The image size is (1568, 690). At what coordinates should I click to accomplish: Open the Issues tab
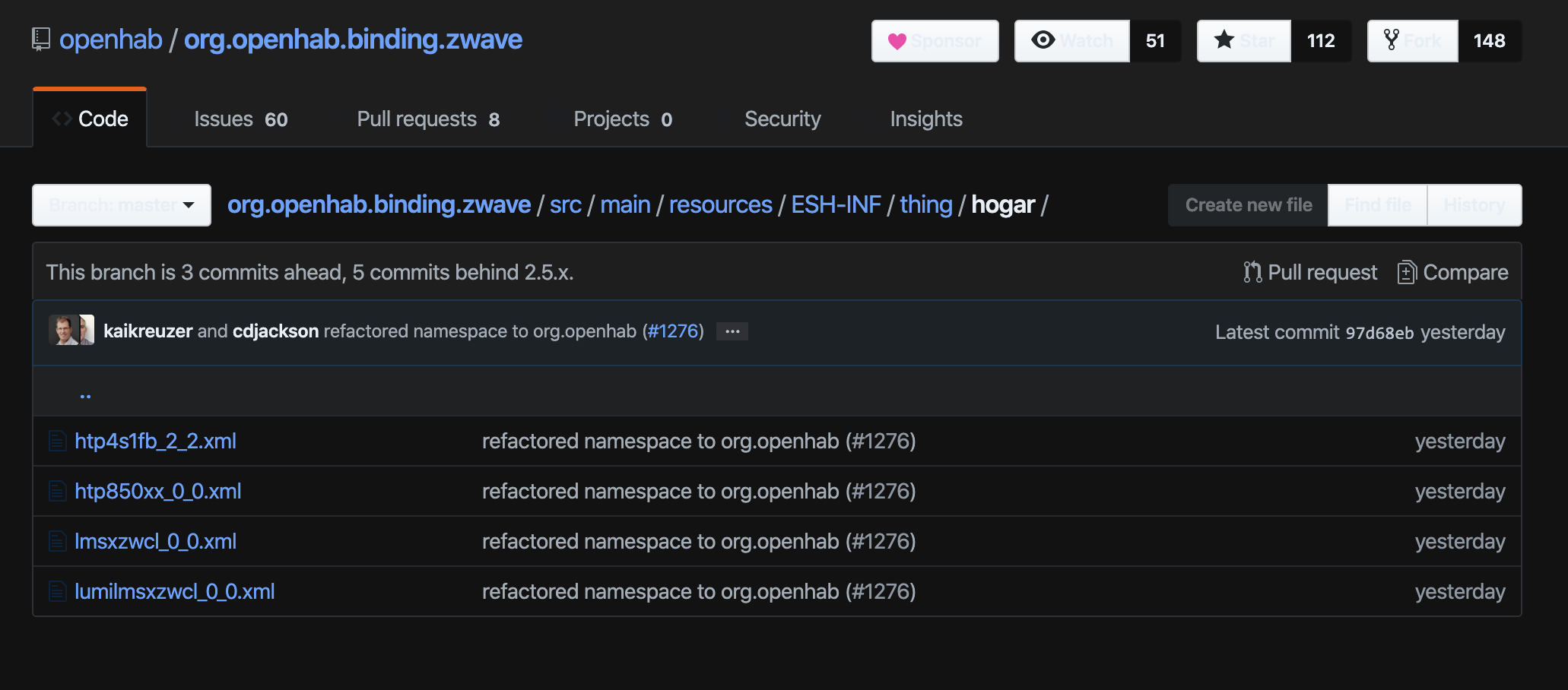[x=241, y=119]
